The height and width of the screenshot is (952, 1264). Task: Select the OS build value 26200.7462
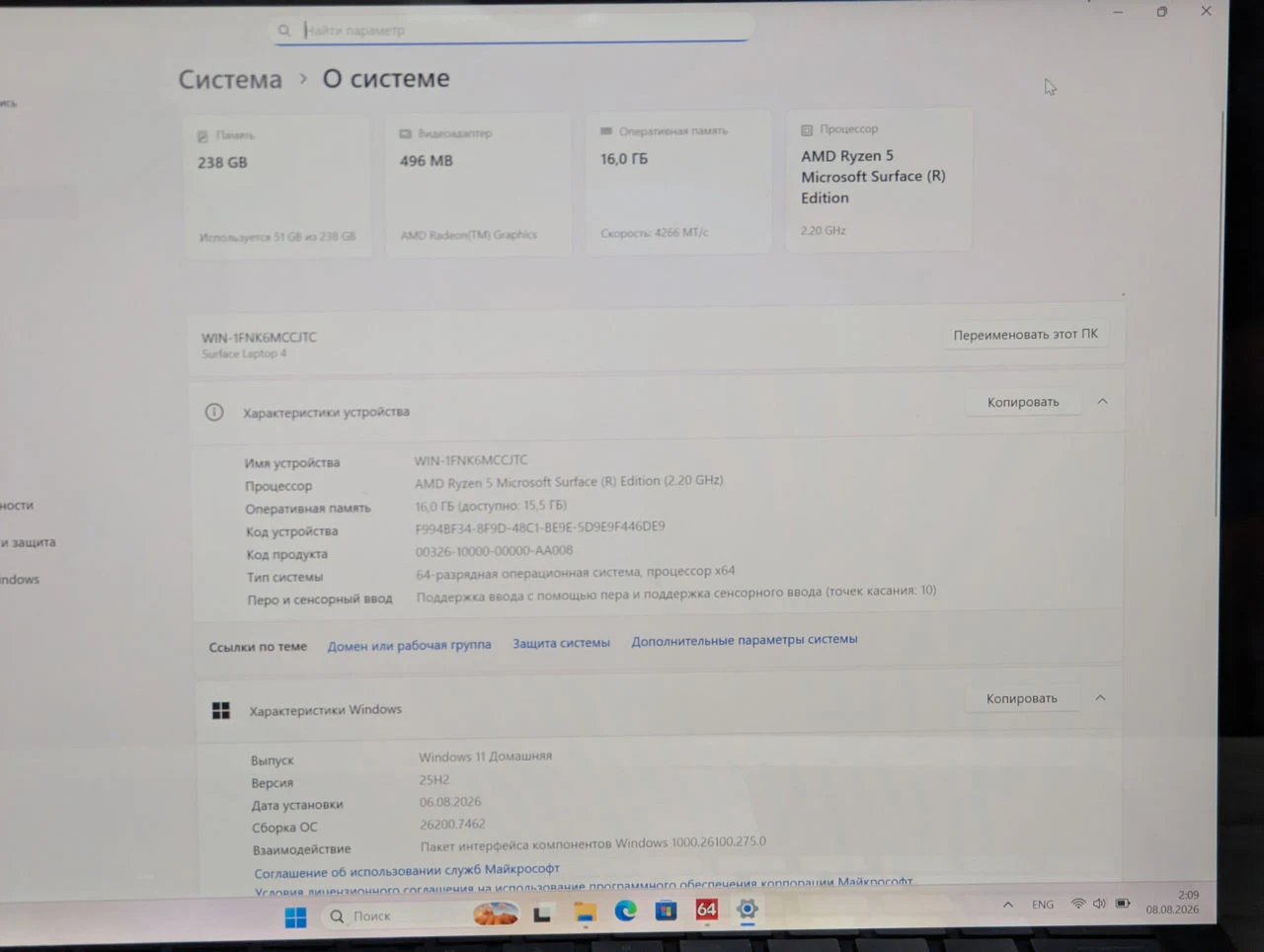point(452,824)
